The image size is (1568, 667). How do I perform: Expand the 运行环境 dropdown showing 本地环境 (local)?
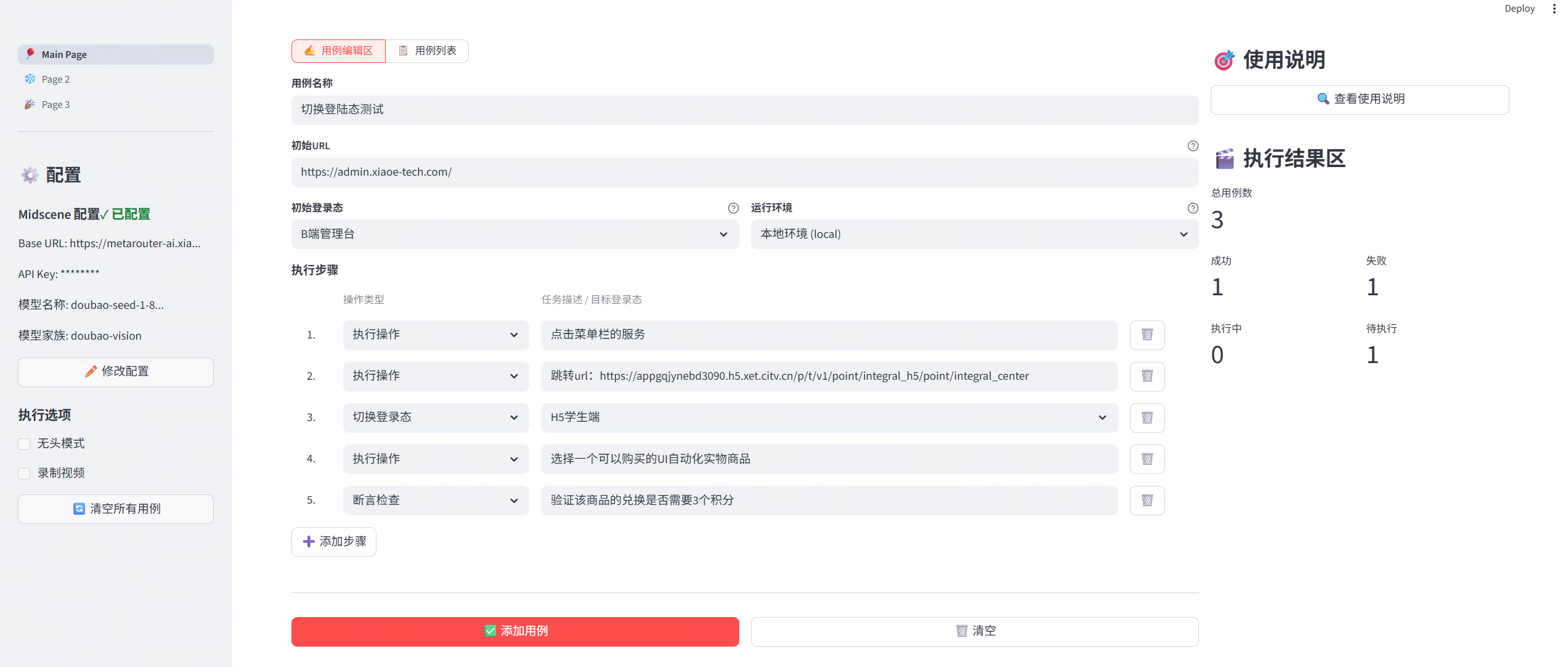974,234
